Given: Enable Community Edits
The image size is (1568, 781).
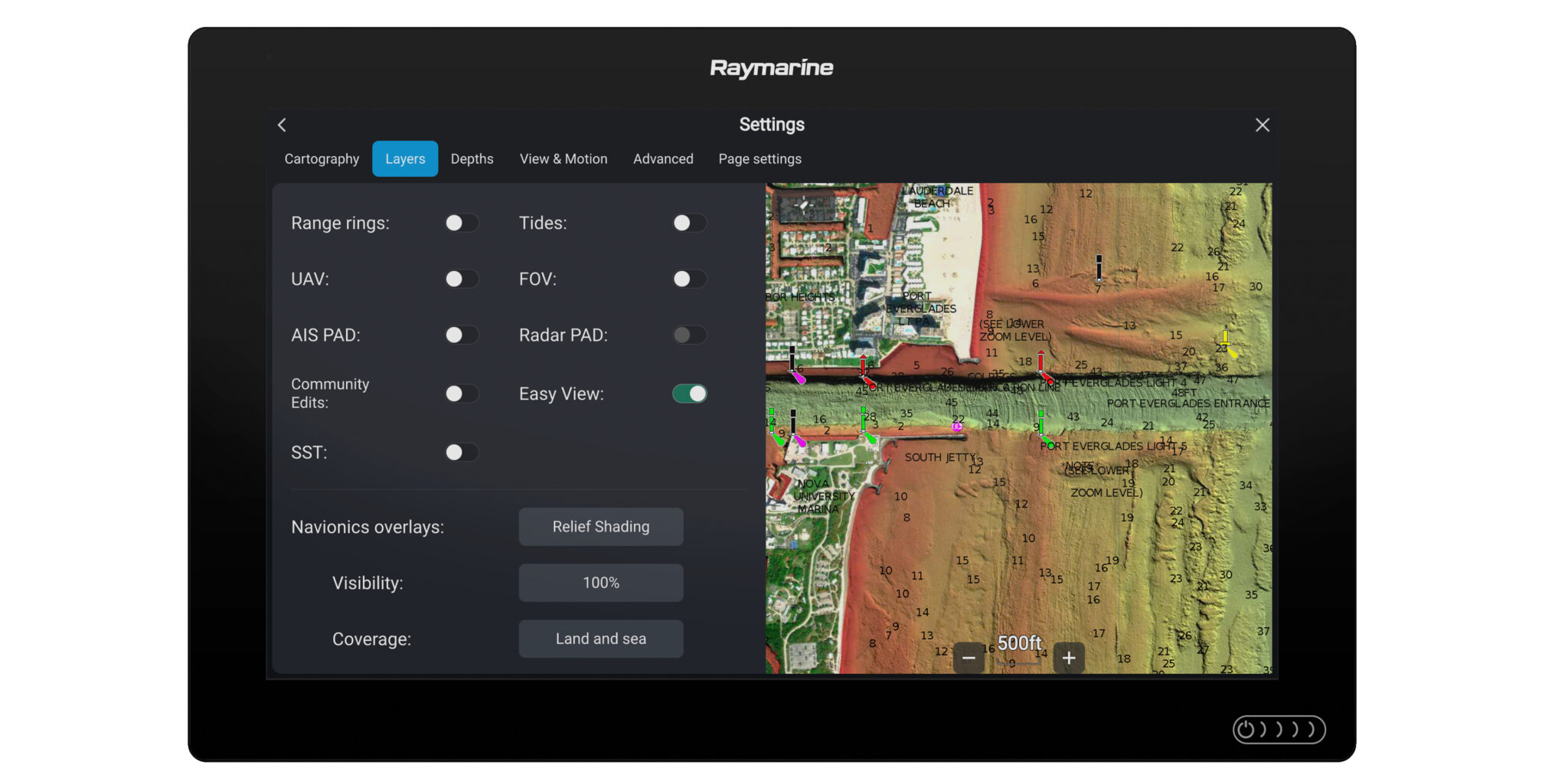Looking at the screenshot, I should 462,393.
